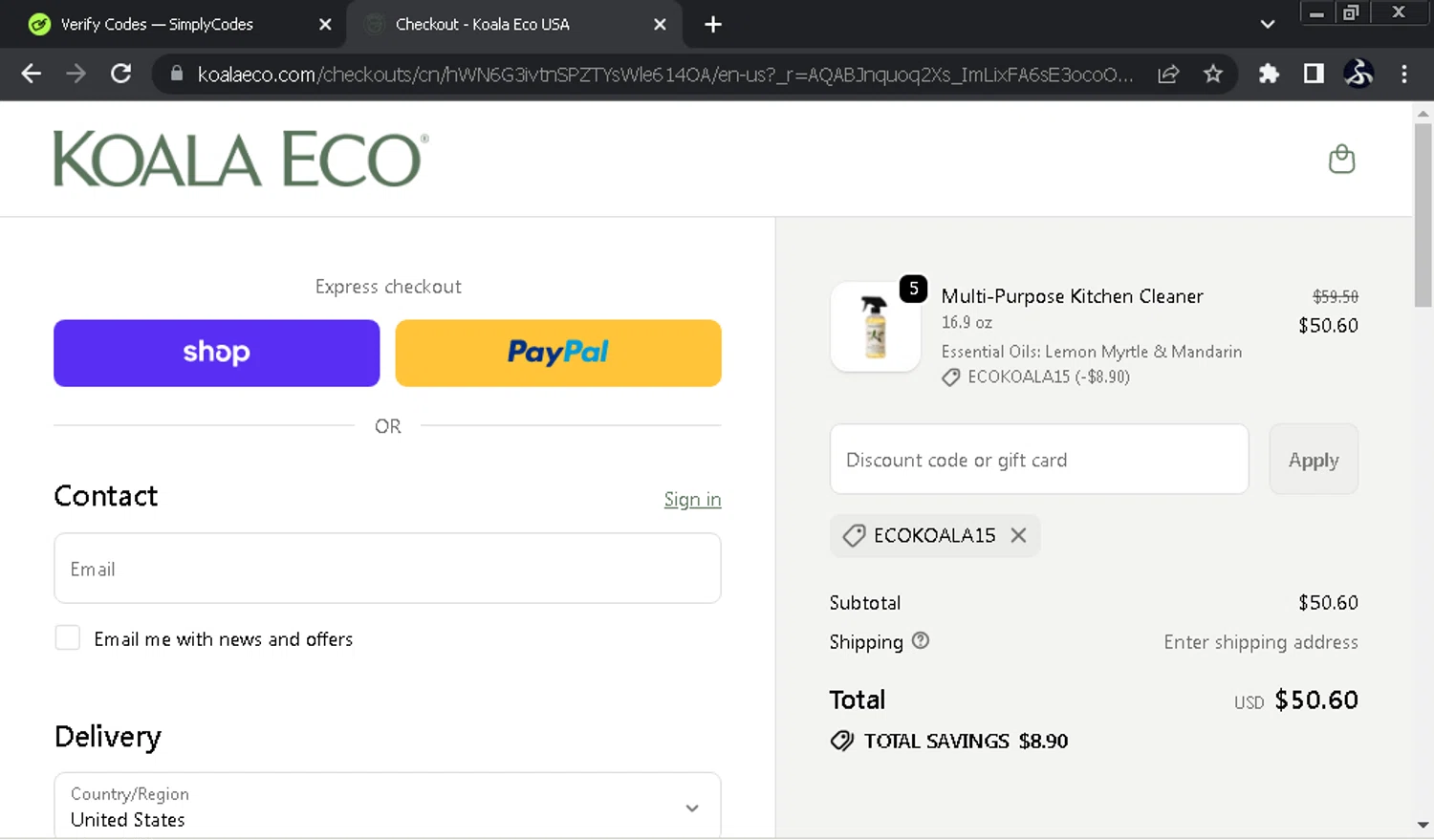Show the tab search dropdown chevron
1434x840 pixels.
click(x=1268, y=24)
